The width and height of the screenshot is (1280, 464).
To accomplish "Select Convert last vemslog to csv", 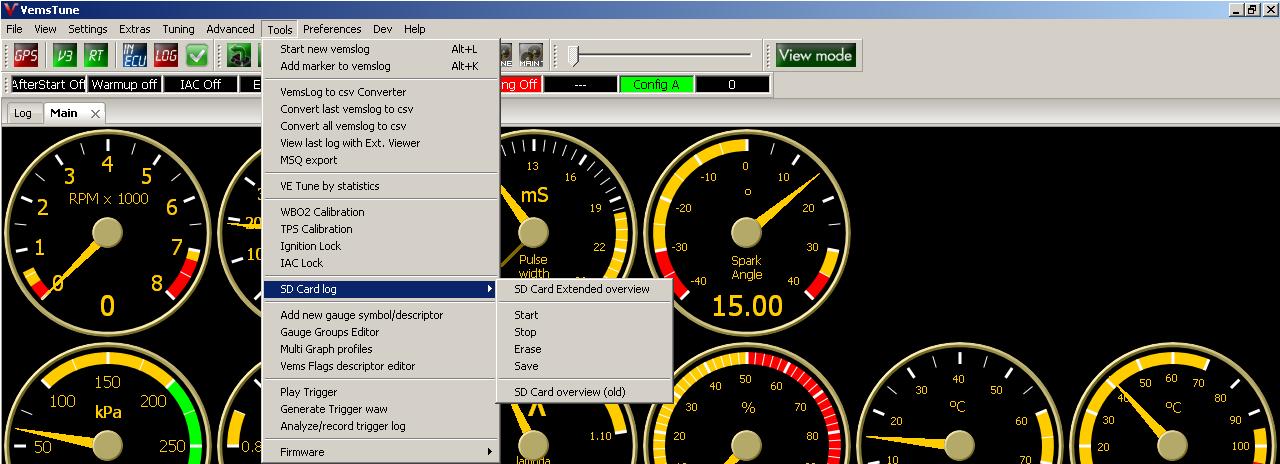I will (380, 109).
